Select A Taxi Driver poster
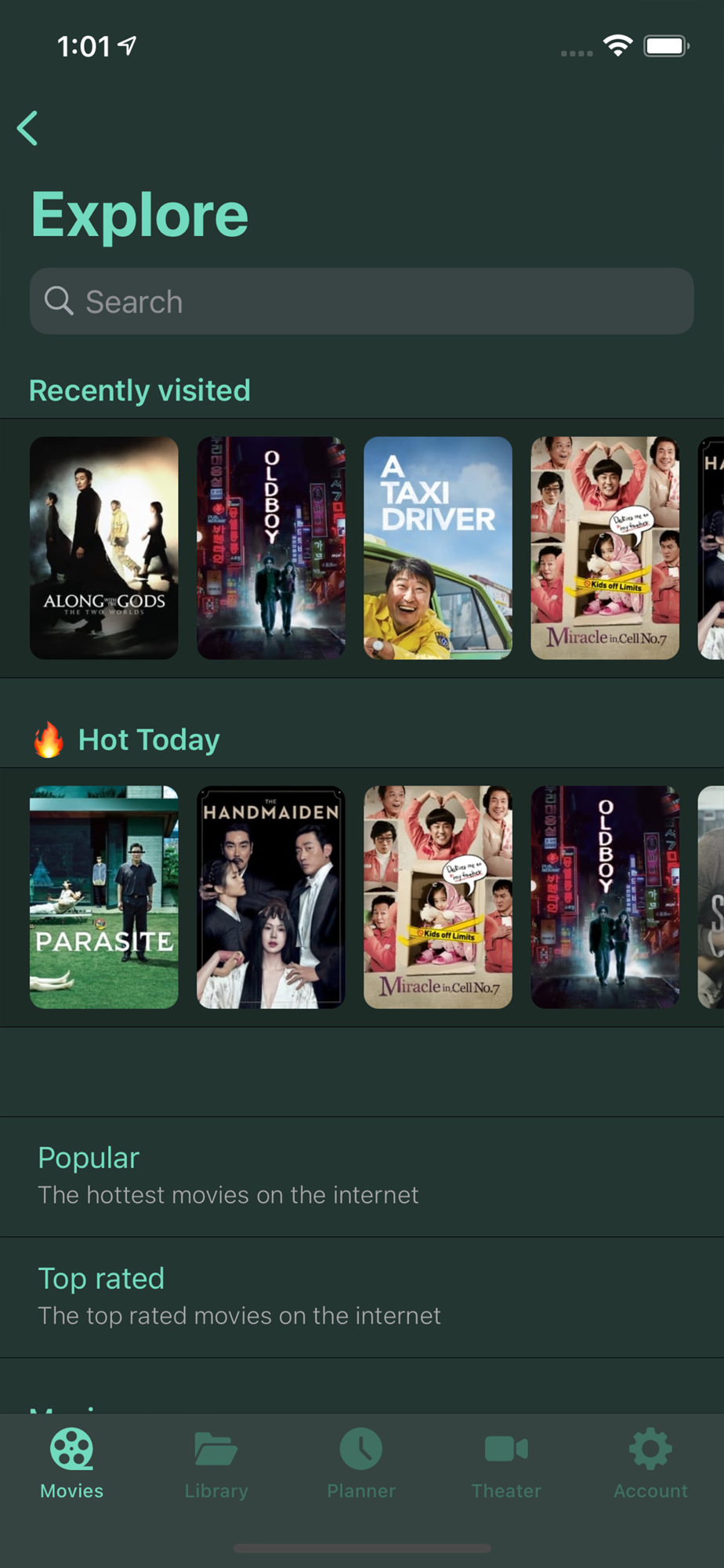The width and height of the screenshot is (724, 1568). coord(438,548)
